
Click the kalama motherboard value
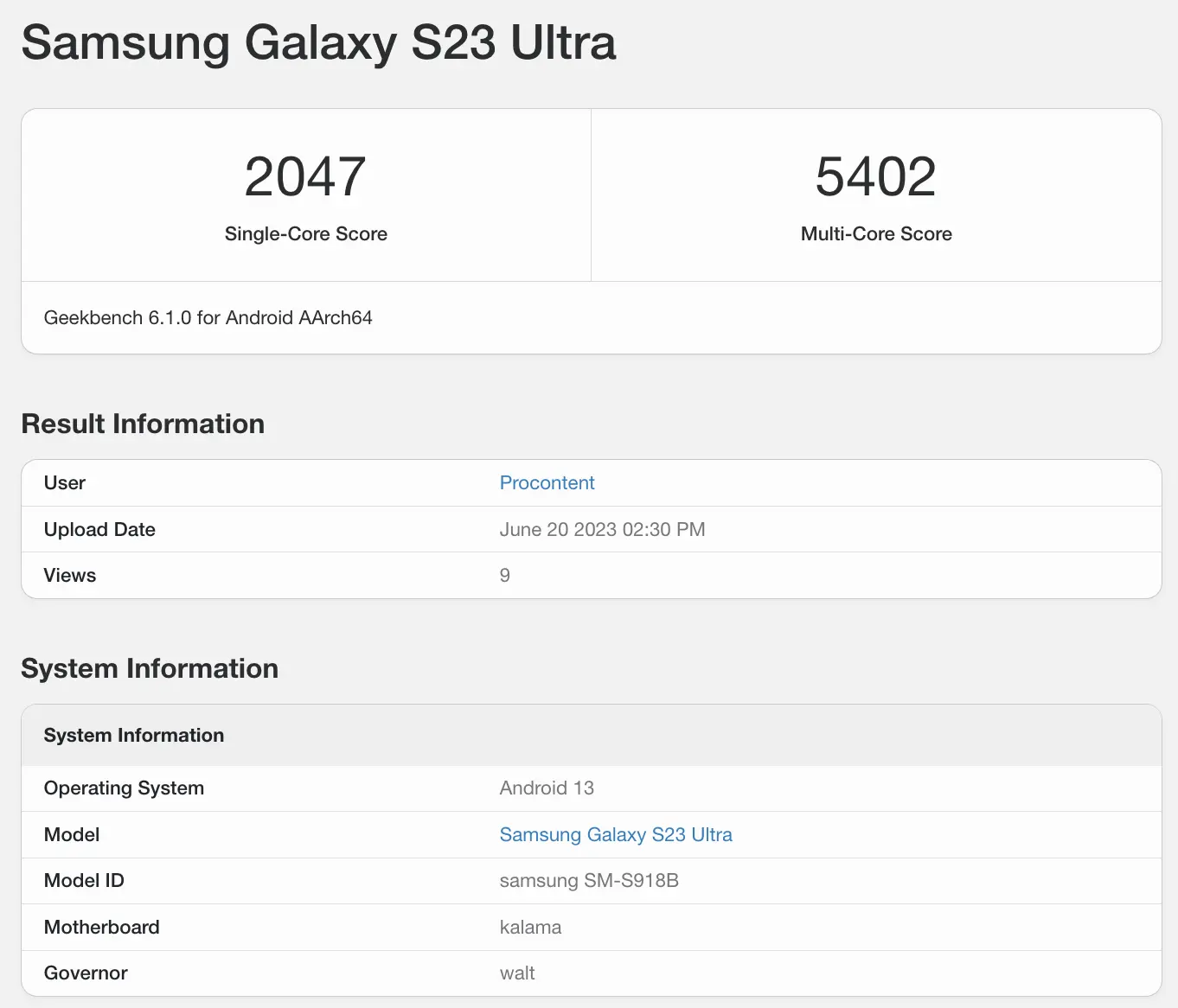tap(530, 927)
